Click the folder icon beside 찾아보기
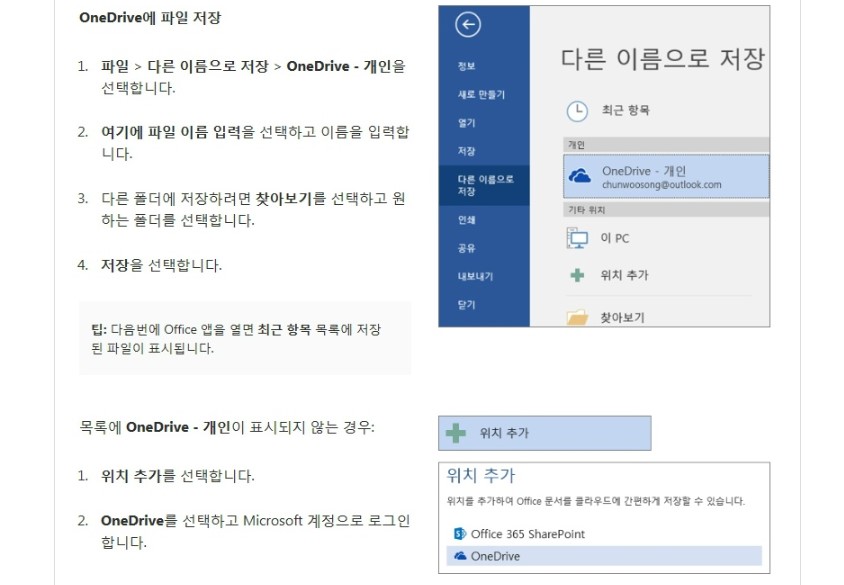This screenshot has height=585, width=844. coord(577,317)
